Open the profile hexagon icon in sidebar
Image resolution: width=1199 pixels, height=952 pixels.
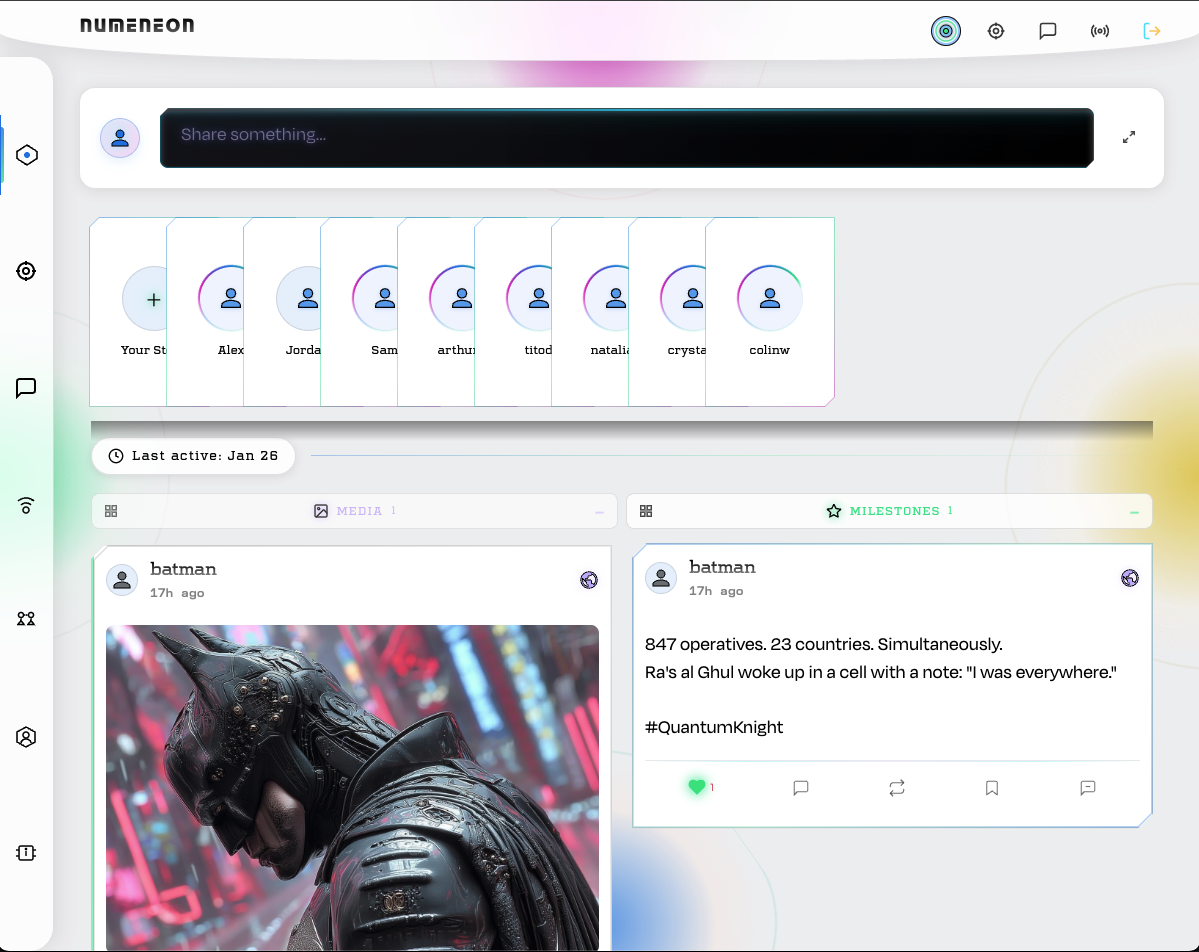point(26,736)
